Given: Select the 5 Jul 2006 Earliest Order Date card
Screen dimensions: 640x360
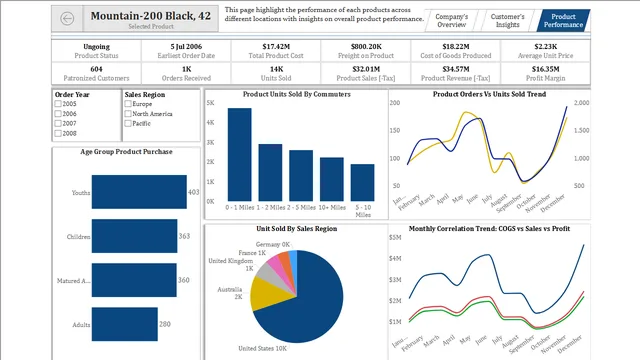Looking at the screenshot, I should coord(186,51).
